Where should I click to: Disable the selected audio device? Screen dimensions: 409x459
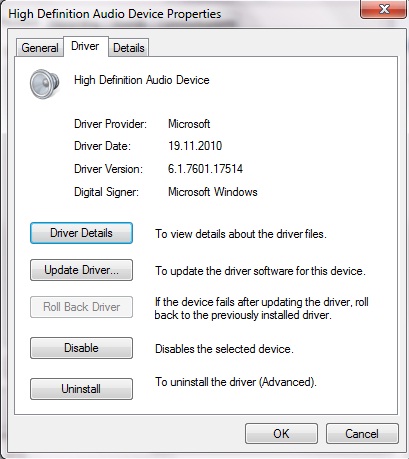(x=81, y=348)
